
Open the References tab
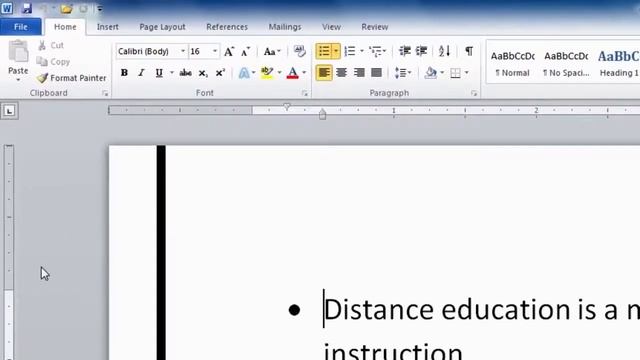[x=227, y=27]
